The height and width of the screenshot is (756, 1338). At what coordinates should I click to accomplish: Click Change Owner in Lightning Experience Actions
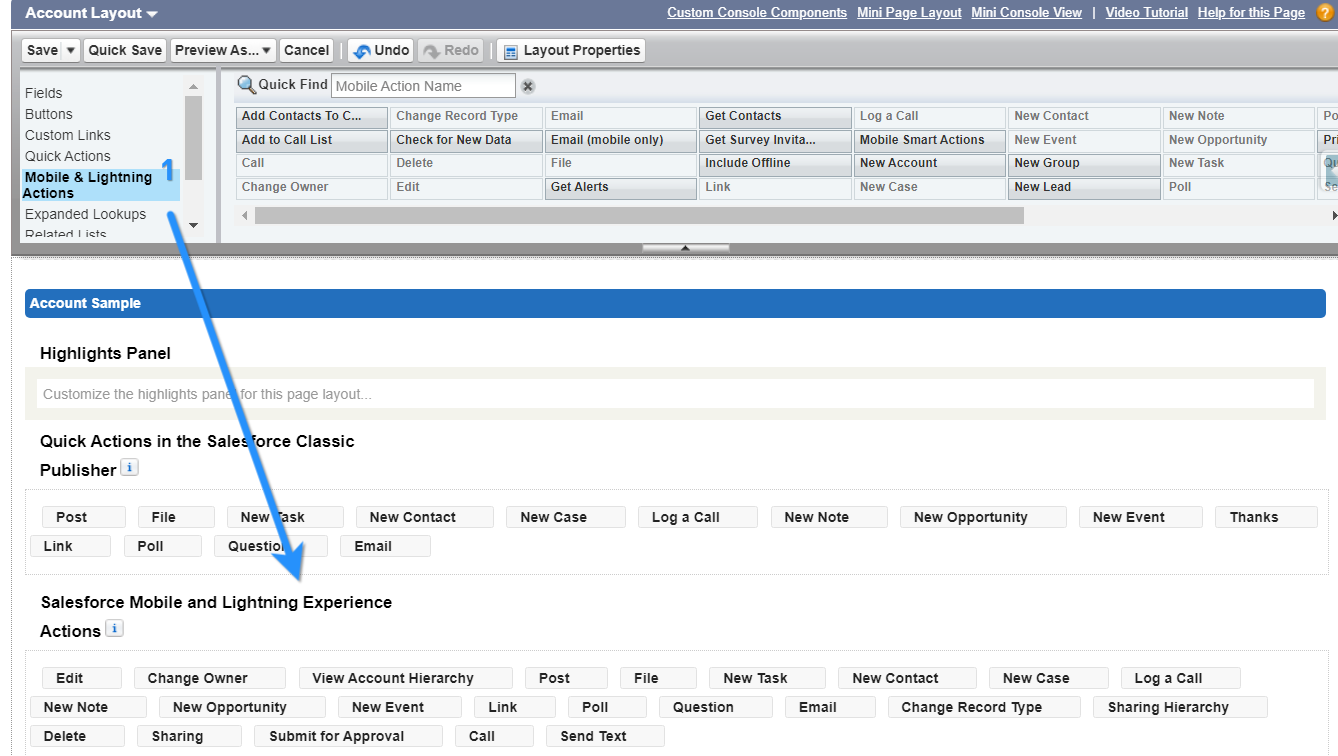(210, 678)
